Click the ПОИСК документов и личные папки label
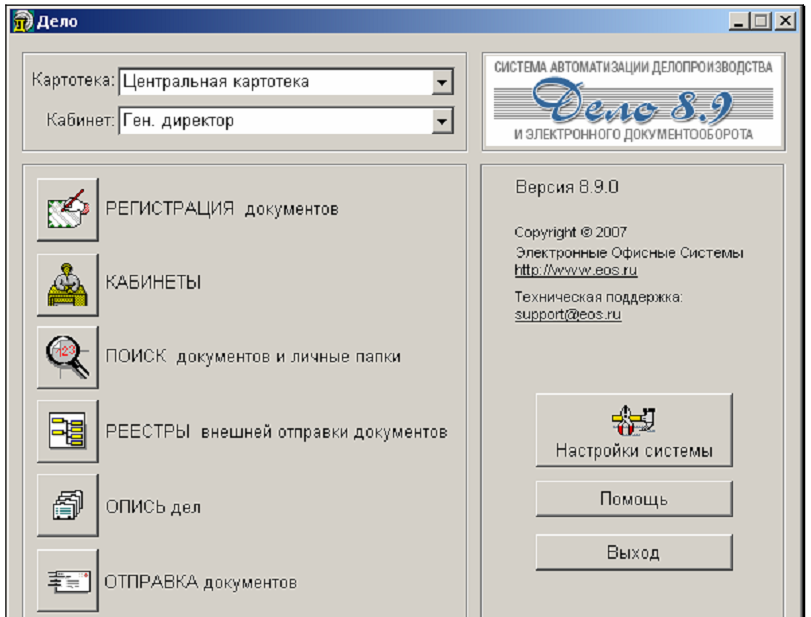 point(253,356)
